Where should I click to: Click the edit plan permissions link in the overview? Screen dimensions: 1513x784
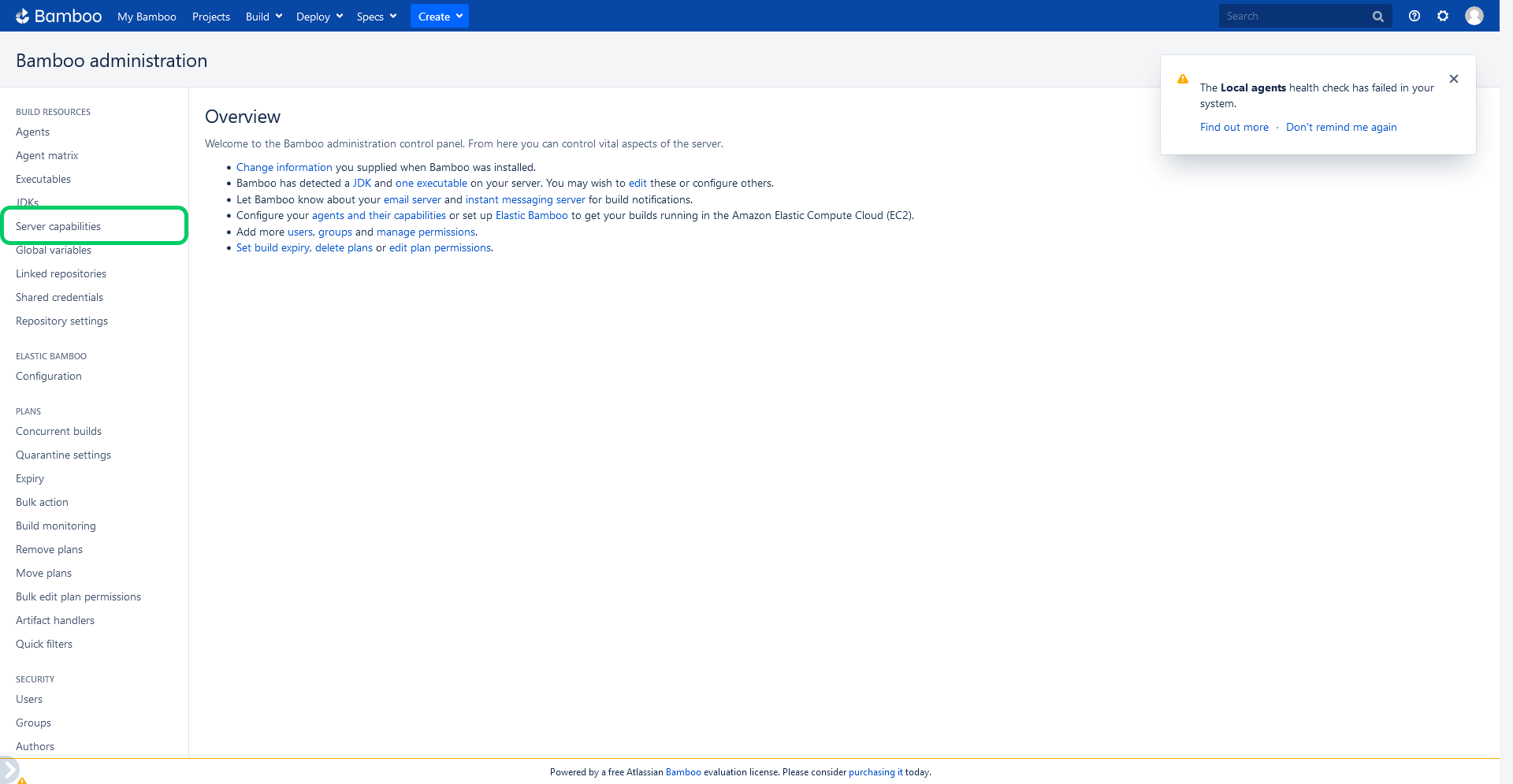coord(440,247)
